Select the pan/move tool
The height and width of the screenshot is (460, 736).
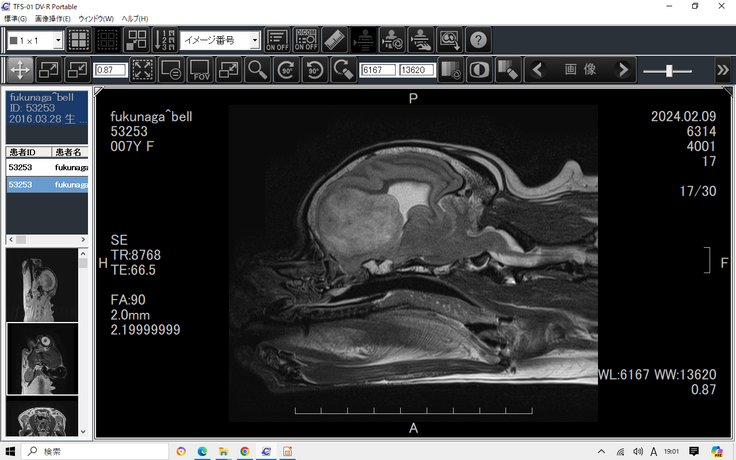[x=20, y=70]
